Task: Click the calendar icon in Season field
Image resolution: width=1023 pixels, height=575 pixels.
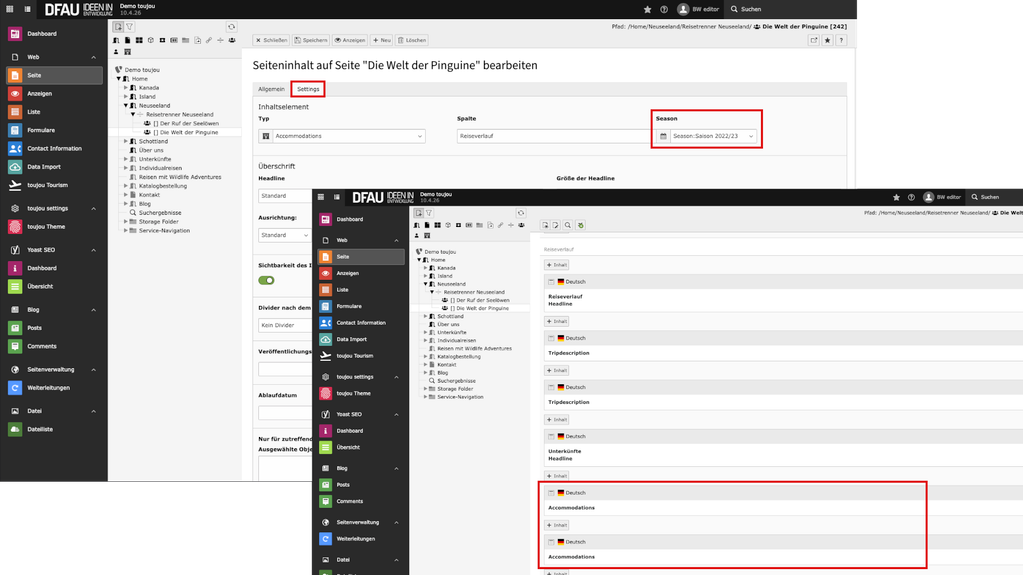Action: [x=663, y=136]
